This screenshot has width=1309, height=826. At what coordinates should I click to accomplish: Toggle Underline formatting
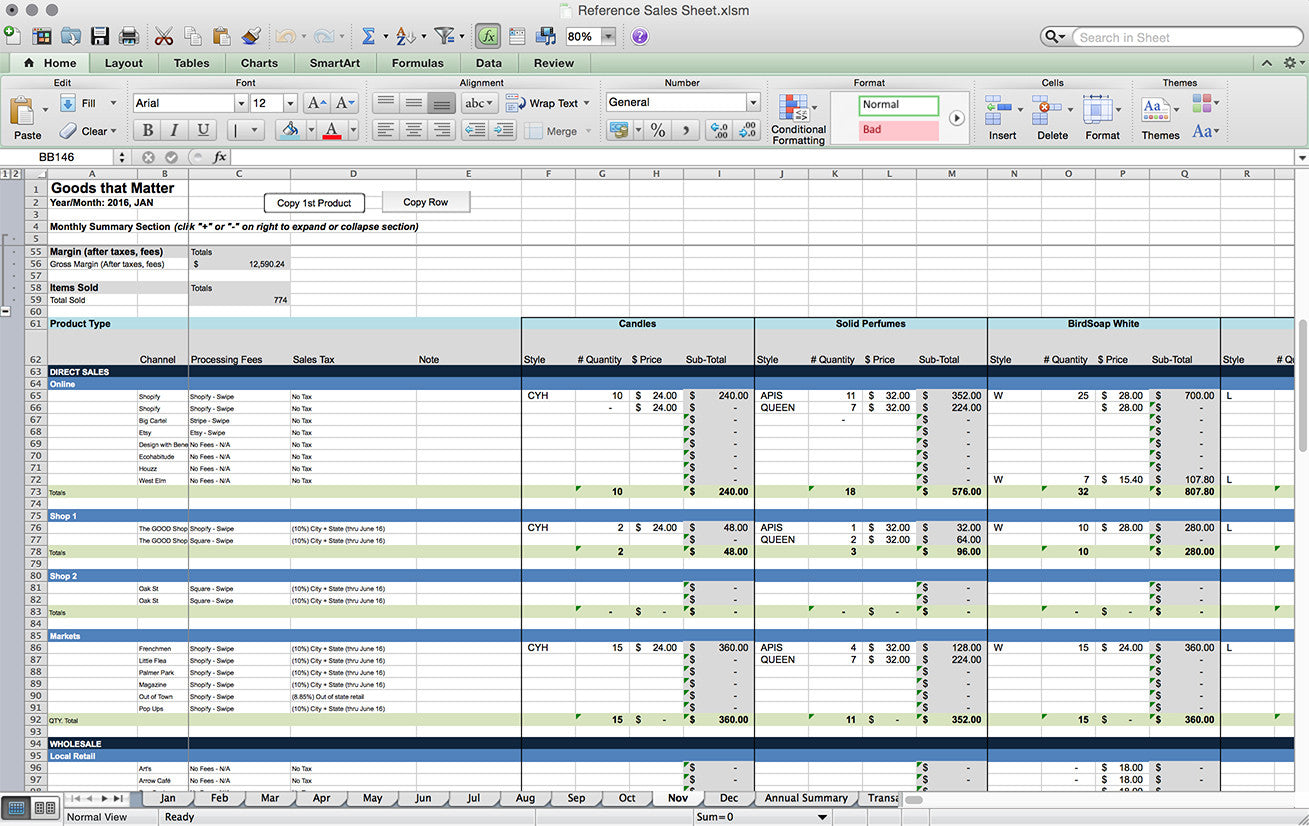coord(203,130)
